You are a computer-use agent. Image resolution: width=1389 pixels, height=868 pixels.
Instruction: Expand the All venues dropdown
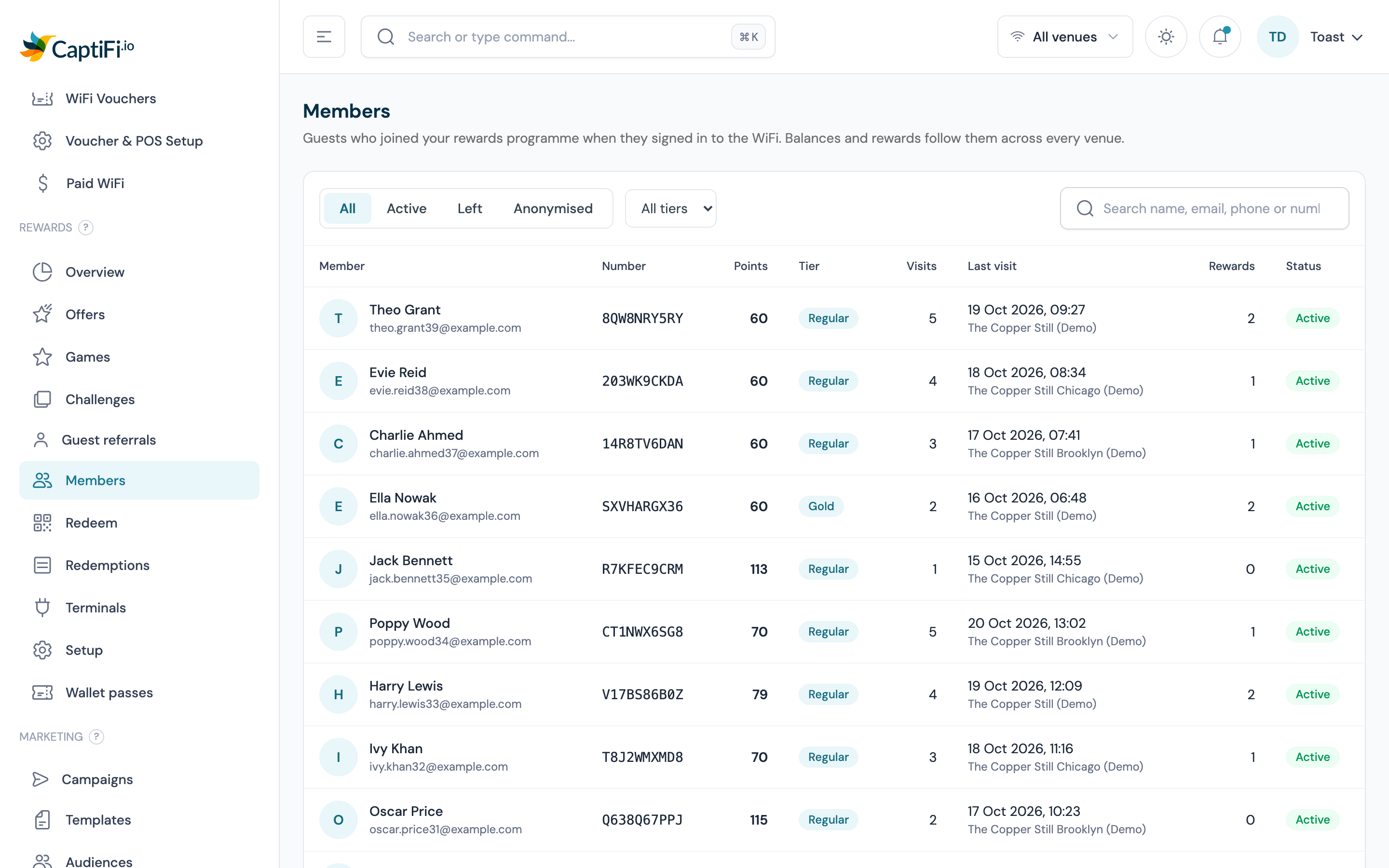click(x=1065, y=37)
